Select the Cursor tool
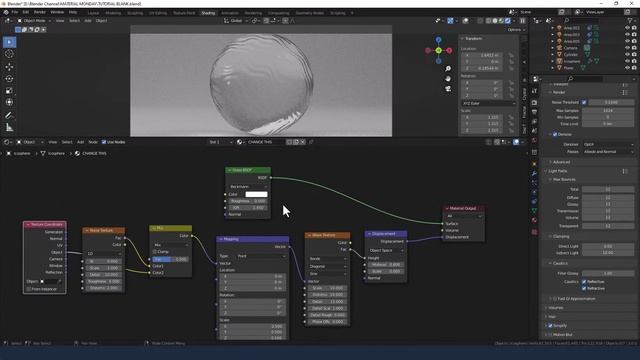Image resolution: width=640 pixels, height=360 pixels. click(x=9, y=54)
